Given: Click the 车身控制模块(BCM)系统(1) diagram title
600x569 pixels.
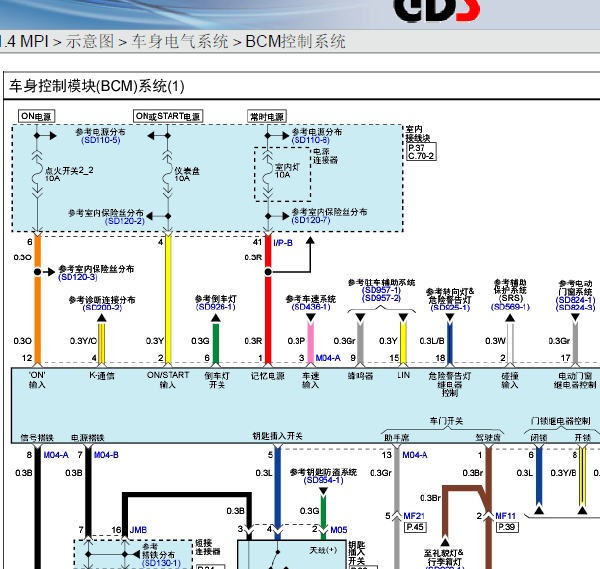Looking at the screenshot, I should click(97, 86).
